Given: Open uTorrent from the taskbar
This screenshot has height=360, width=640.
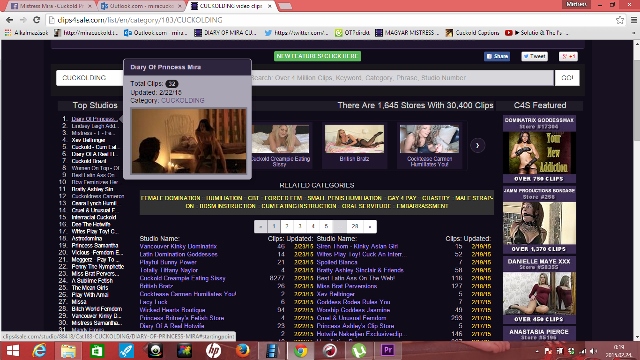Looking at the screenshot, I should coord(359,351).
